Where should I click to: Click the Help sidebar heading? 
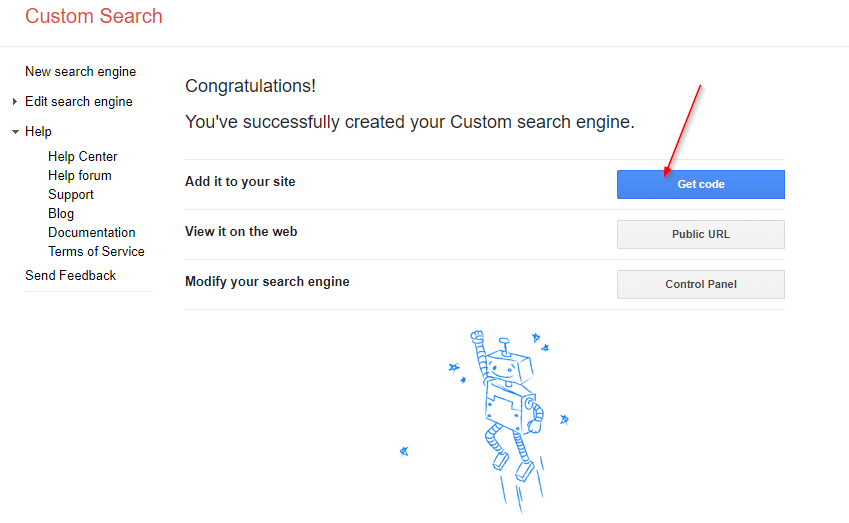(38, 132)
